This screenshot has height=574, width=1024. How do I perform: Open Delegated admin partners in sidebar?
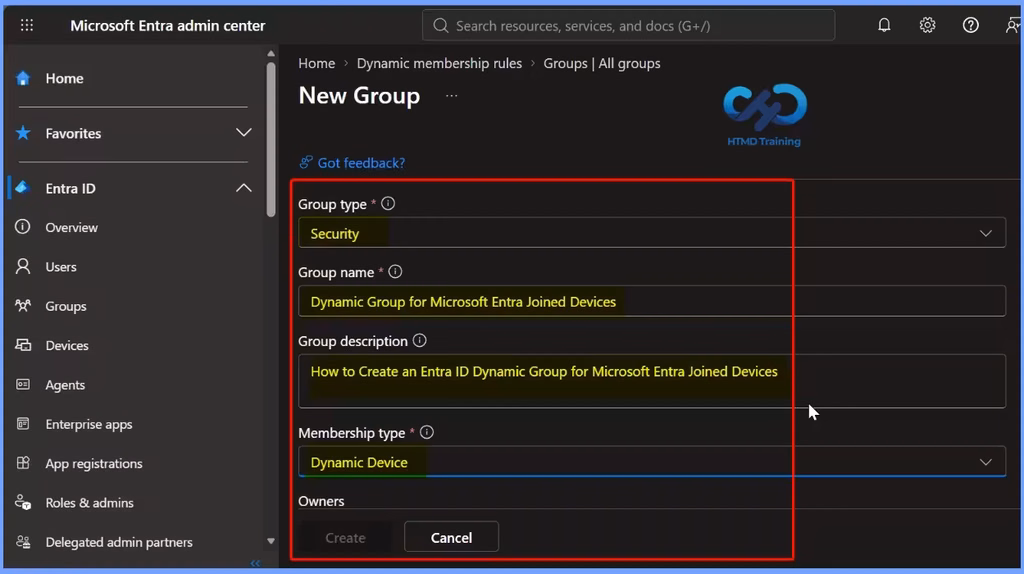coord(119,542)
